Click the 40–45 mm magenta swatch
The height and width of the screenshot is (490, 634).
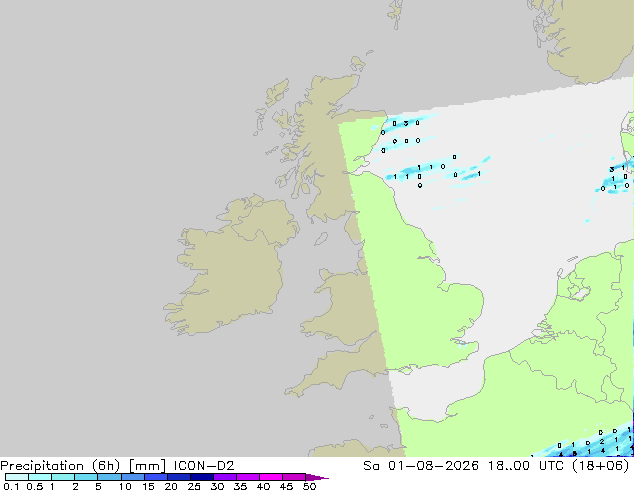[x=271, y=477]
